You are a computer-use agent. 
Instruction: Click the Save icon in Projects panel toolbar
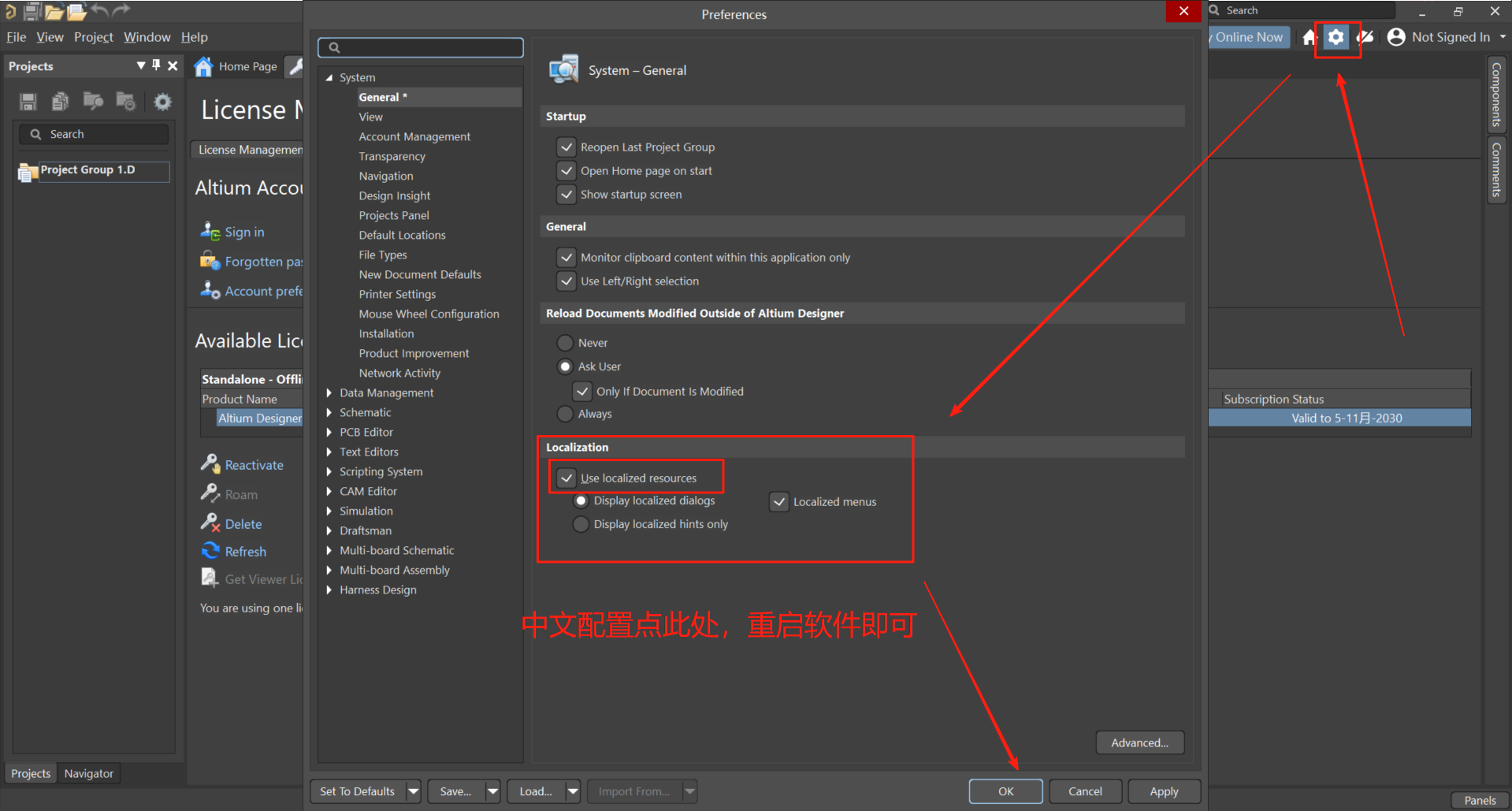28,102
